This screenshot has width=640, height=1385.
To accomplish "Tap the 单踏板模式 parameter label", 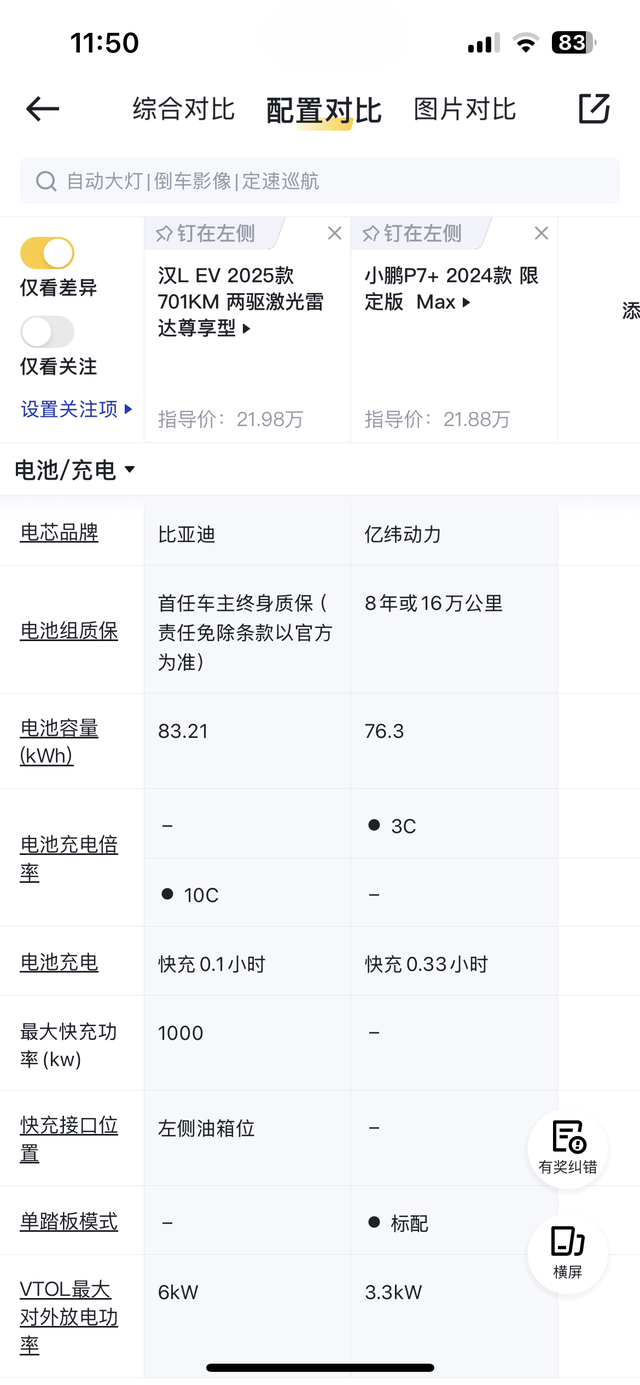I will (x=69, y=1222).
